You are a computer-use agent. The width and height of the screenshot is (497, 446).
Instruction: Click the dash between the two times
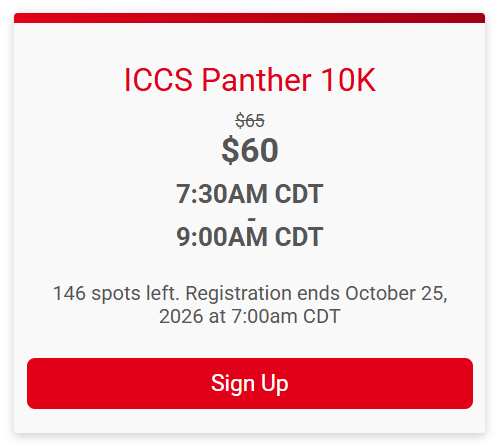coord(252,219)
